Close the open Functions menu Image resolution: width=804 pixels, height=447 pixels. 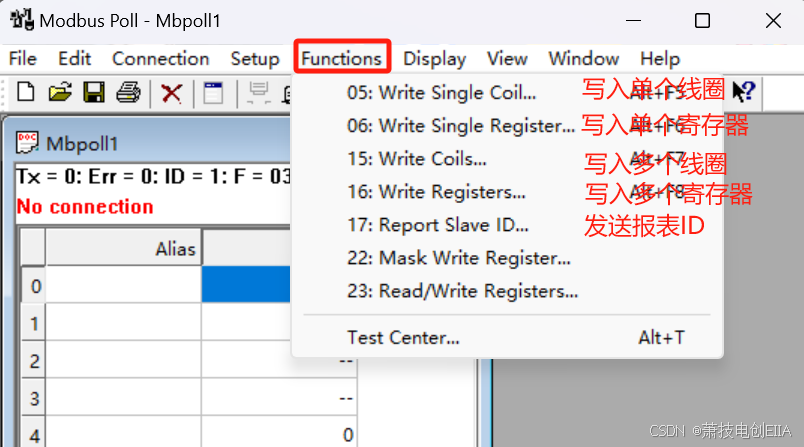(x=342, y=58)
